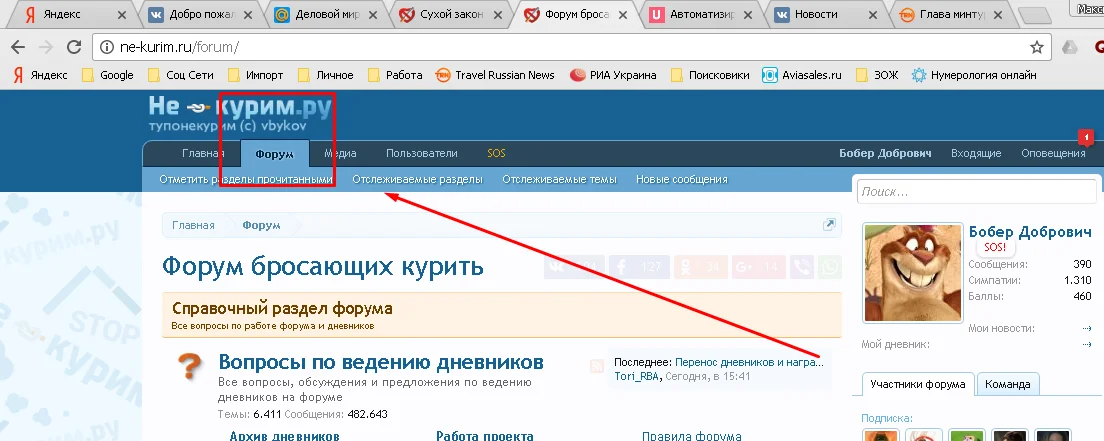
Task: Expand the Личное bookmarks folder
Action: pyautogui.click(x=325, y=75)
